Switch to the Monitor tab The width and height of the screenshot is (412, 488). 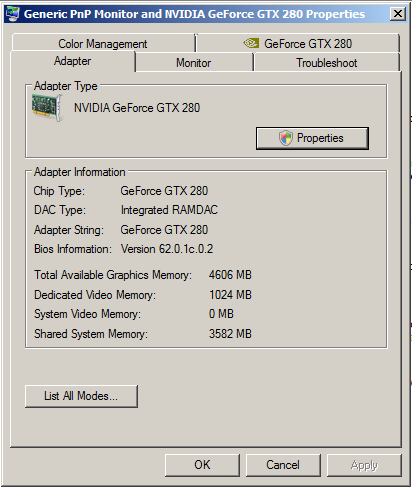click(194, 63)
